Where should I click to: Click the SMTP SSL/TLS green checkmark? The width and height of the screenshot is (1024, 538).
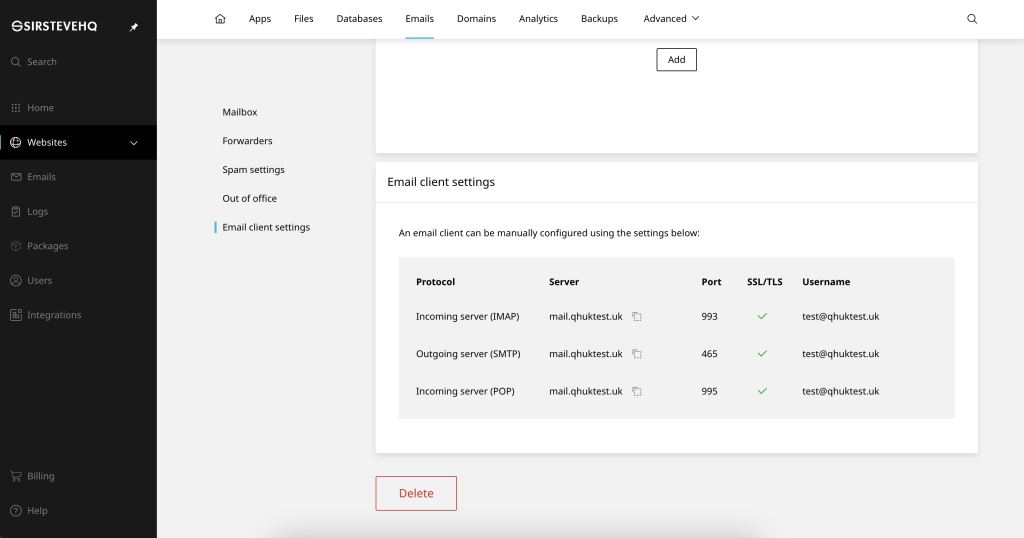coord(762,353)
